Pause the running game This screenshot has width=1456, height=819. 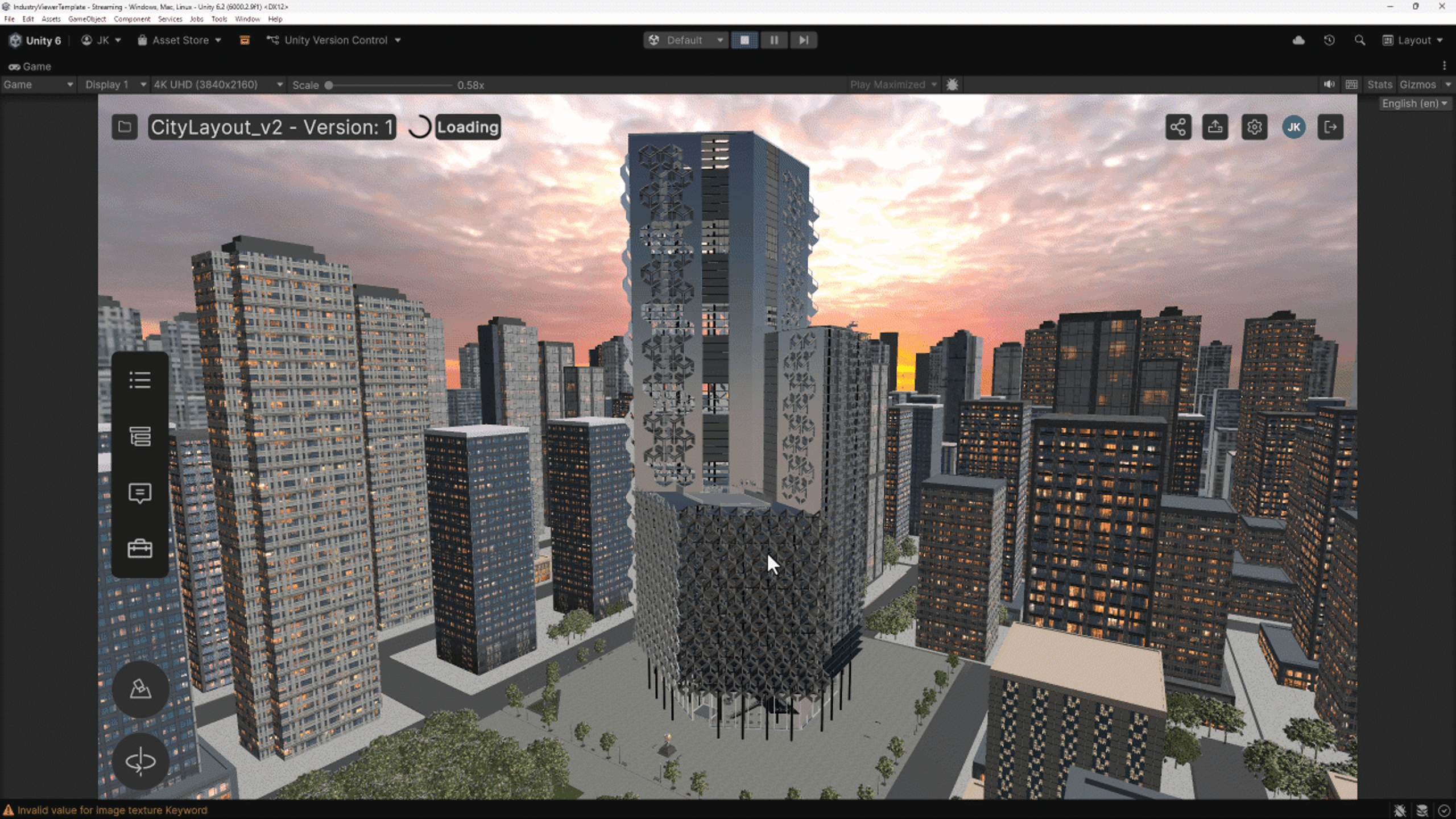[774, 40]
